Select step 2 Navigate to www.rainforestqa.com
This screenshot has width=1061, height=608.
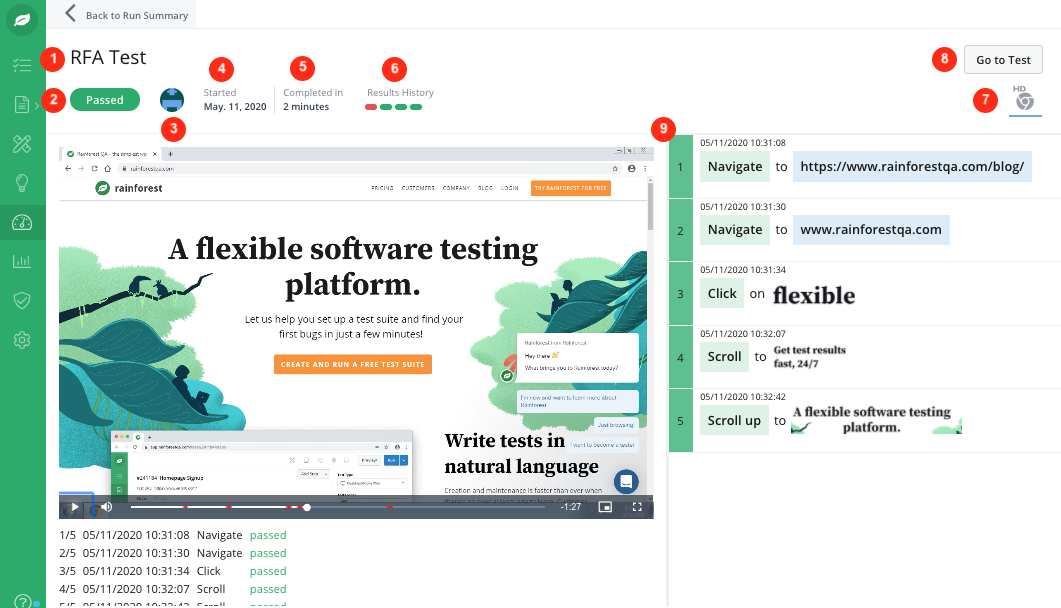pyautogui.click(x=865, y=230)
